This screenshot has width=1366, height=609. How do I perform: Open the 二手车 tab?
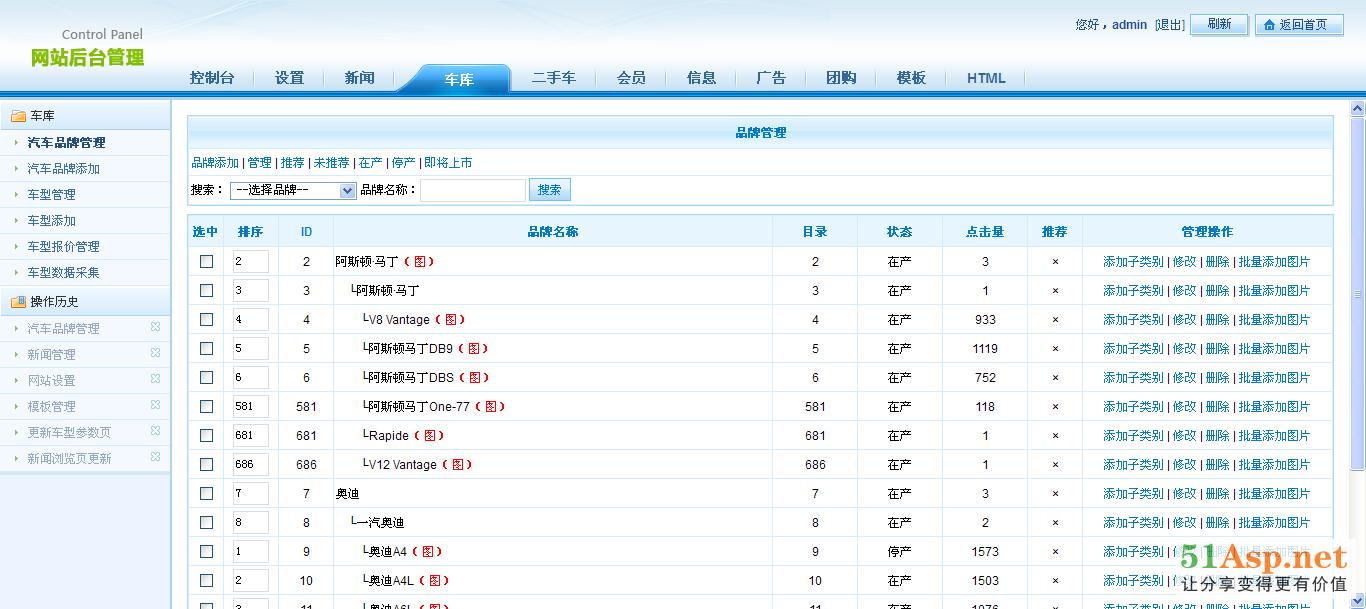pos(553,78)
